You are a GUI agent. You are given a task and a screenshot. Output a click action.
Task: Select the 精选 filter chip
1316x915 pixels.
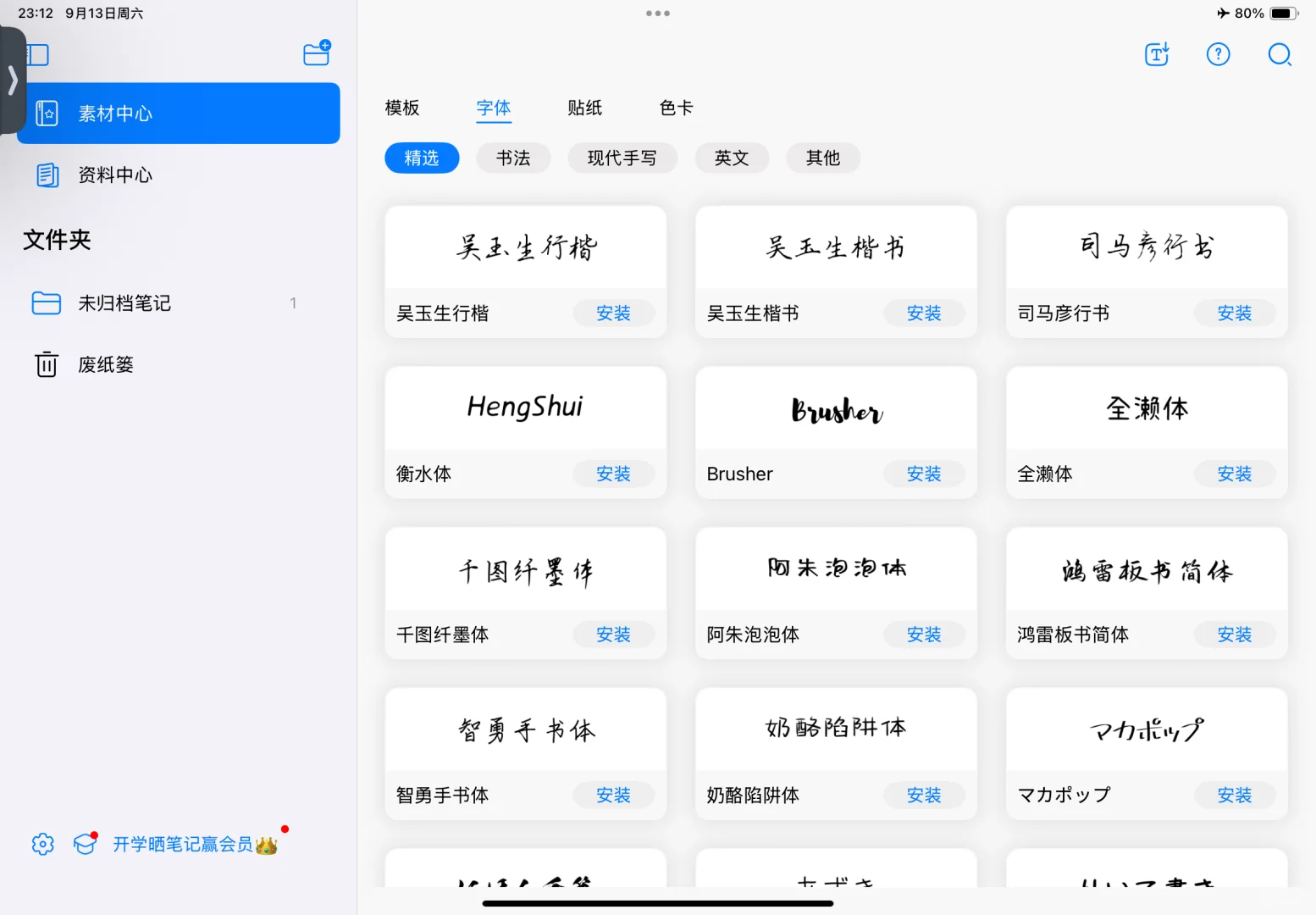tap(422, 158)
